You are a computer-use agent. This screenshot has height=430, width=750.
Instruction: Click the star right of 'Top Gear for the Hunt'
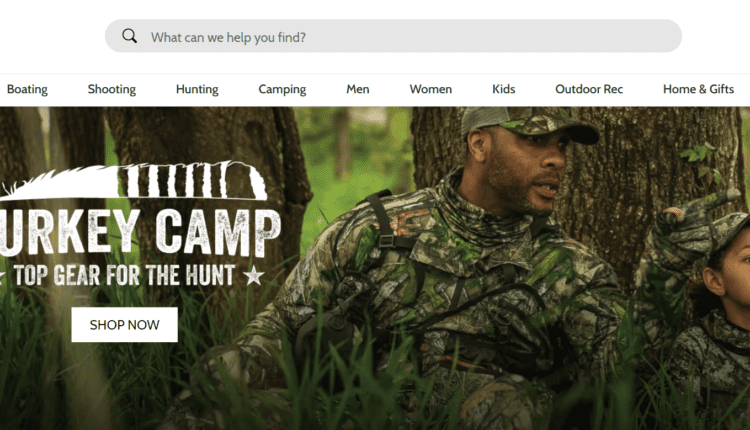coord(254,276)
